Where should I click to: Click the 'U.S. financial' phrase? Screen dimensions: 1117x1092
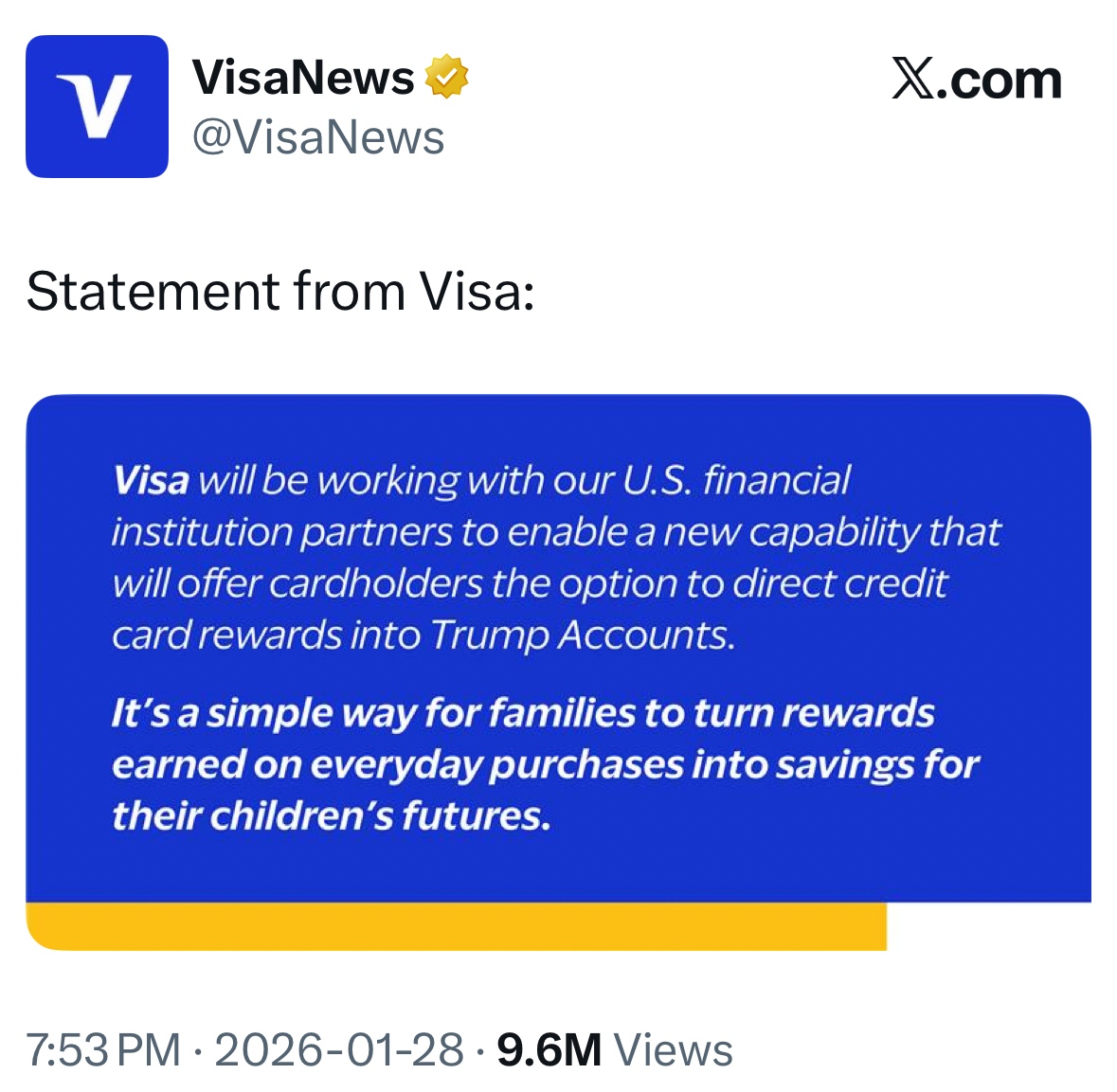click(736, 480)
